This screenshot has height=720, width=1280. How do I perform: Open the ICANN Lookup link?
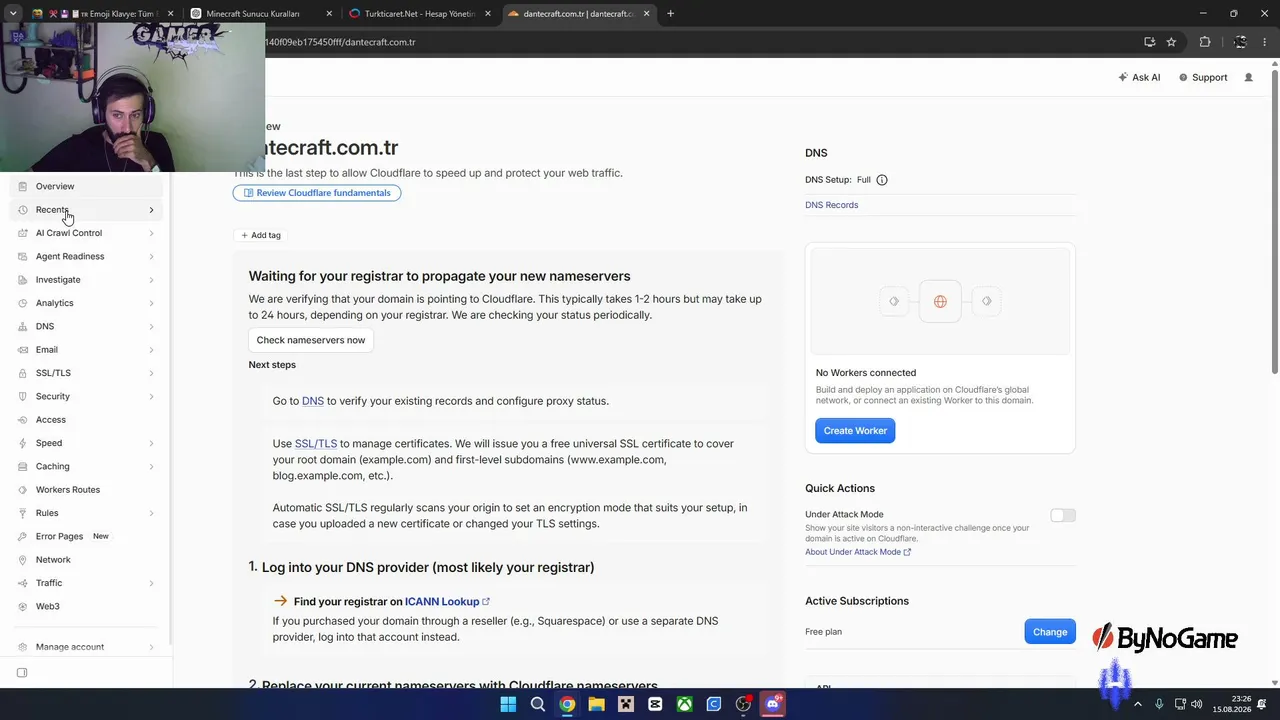tap(447, 602)
